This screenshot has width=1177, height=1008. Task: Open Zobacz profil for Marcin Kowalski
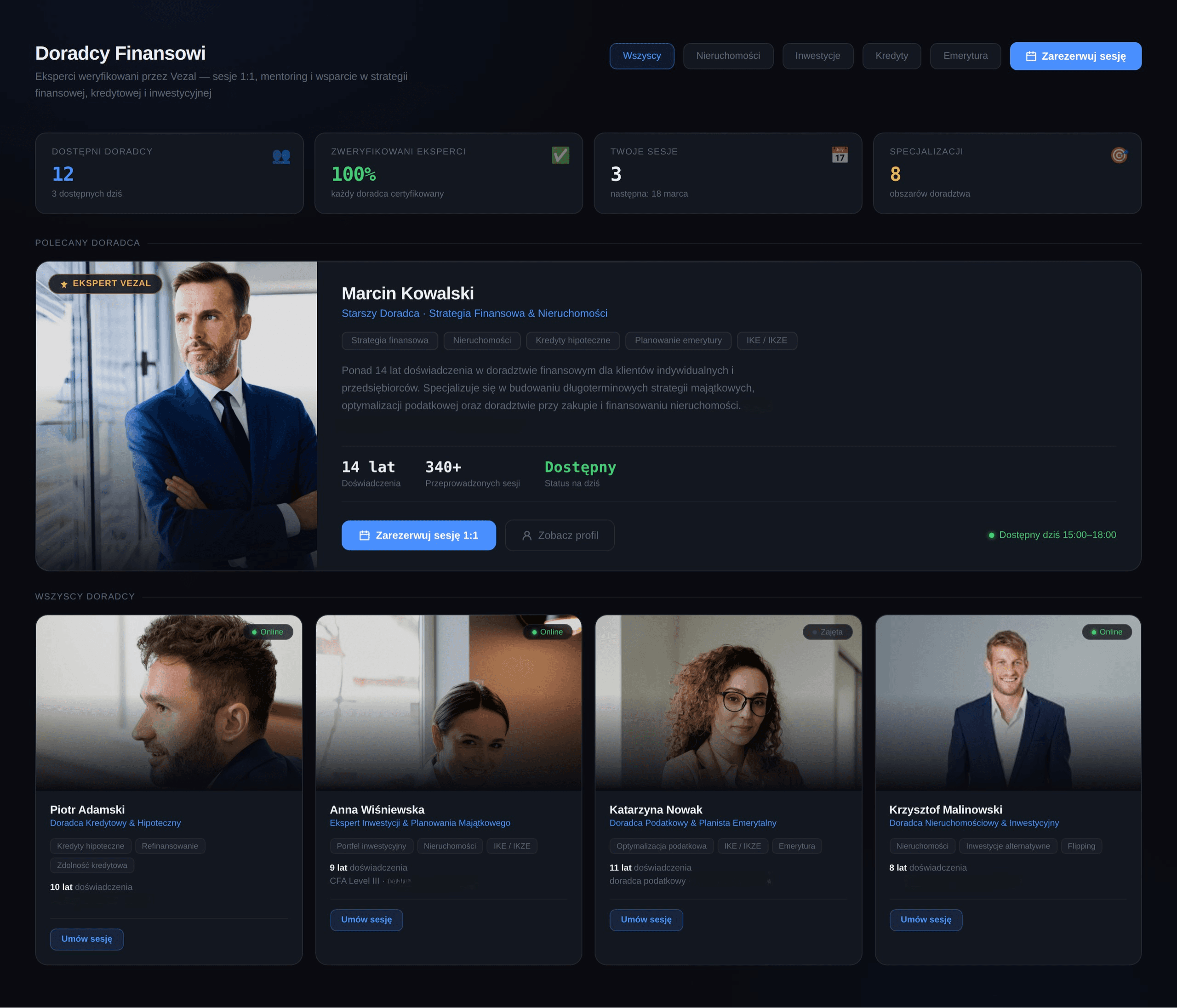coord(559,535)
